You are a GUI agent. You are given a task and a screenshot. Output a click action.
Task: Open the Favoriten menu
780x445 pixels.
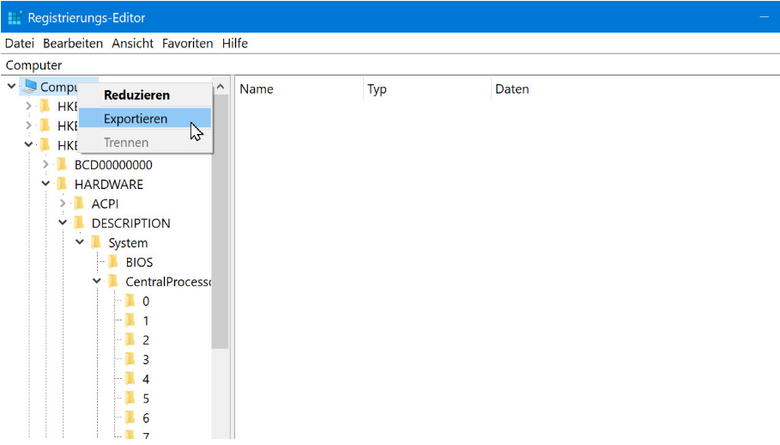coord(187,43)
